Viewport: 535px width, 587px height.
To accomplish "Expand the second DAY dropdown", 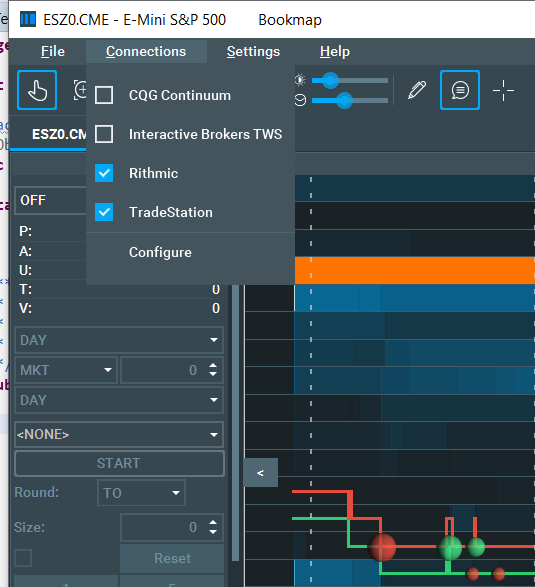I will click(x=119, y=400).
